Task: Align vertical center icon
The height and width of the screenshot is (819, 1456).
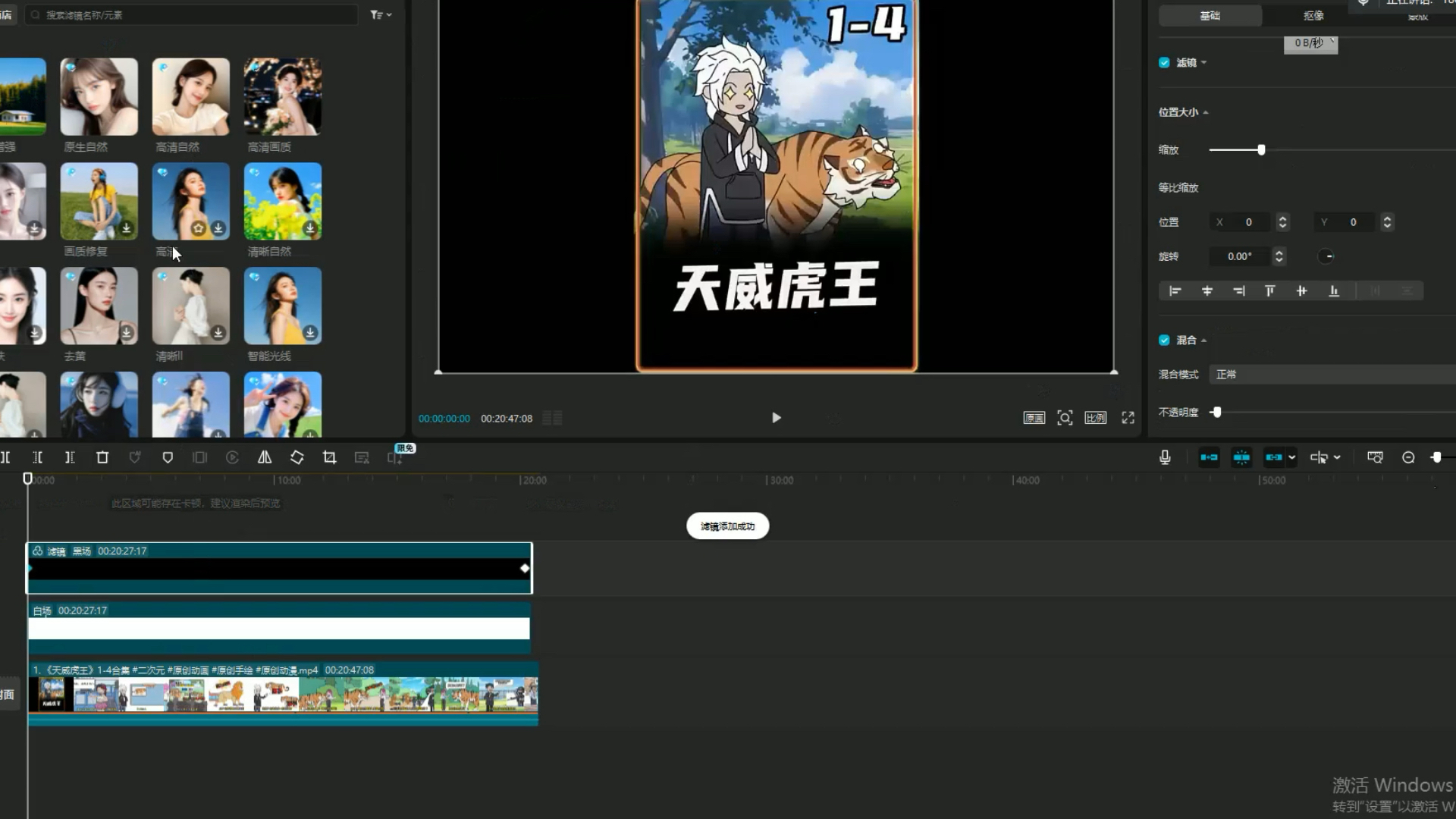Action: 1302,291
